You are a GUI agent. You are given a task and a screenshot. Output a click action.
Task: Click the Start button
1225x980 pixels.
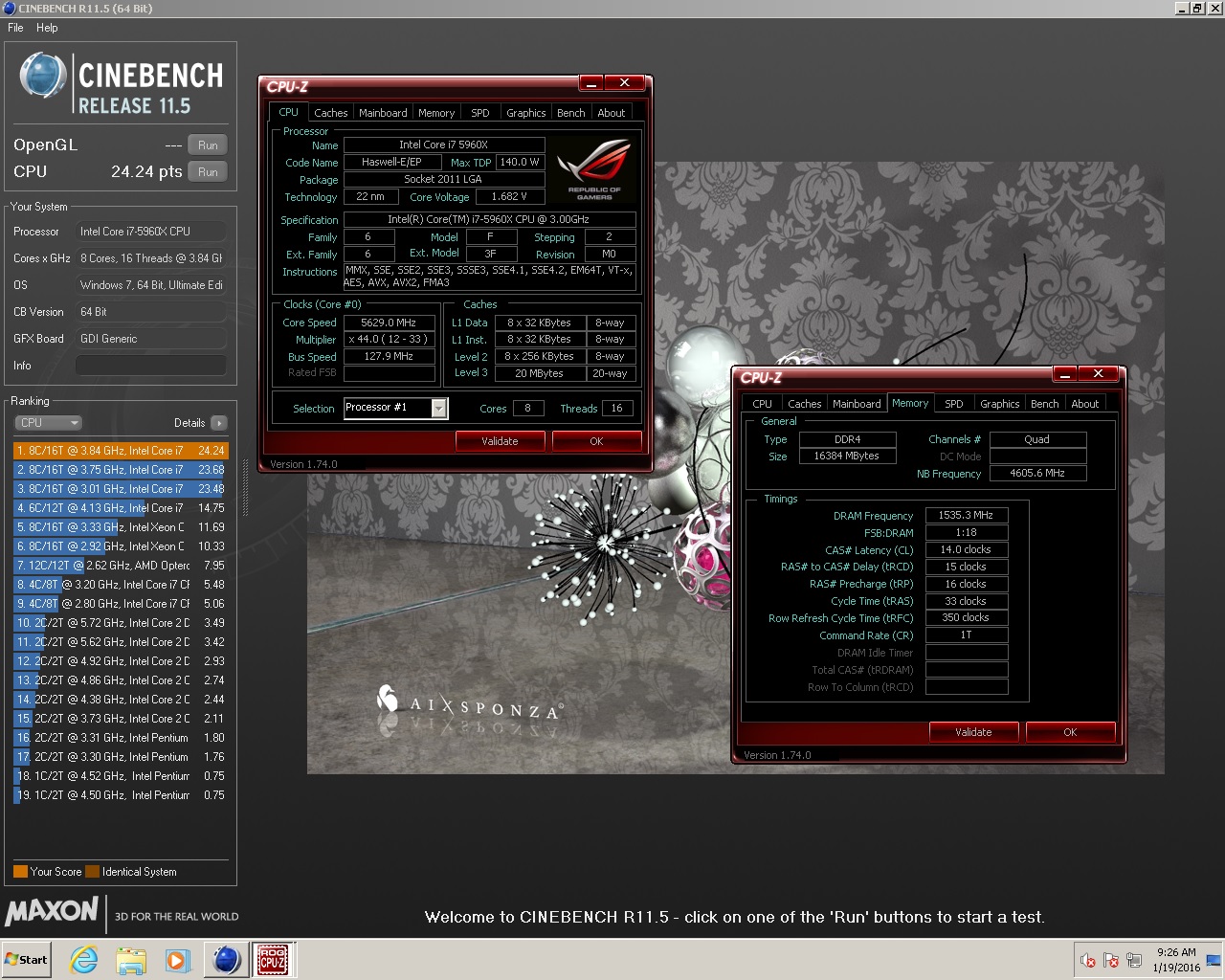[x=26, y=960]
